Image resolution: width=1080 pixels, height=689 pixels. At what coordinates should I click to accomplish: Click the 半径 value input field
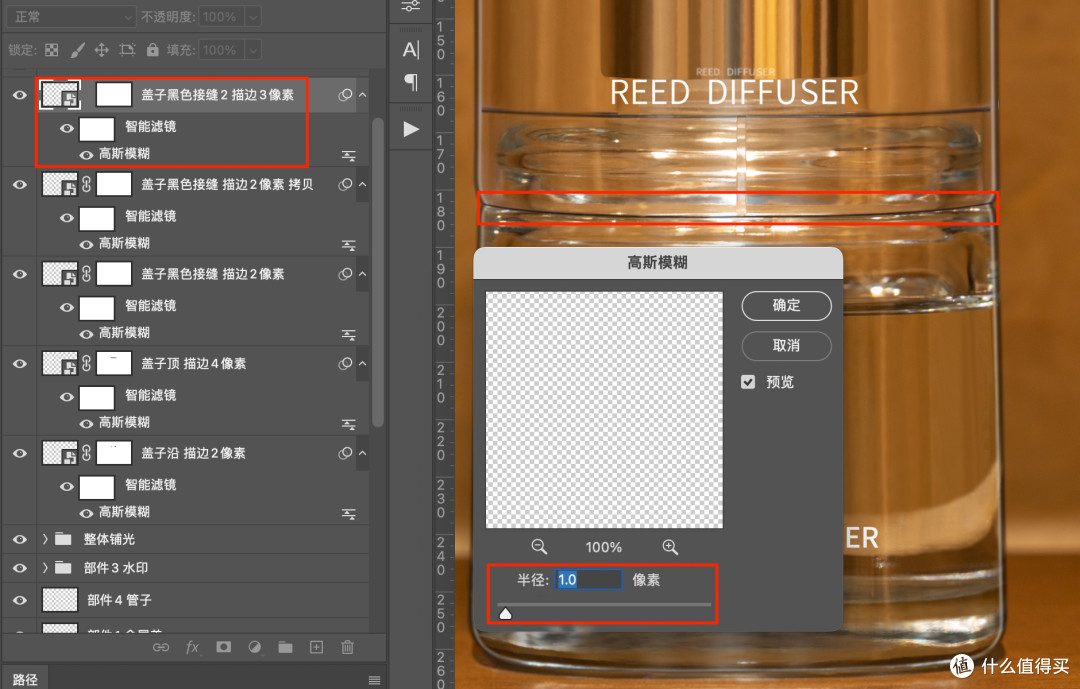pyautogui.click(x=589, y=579)
